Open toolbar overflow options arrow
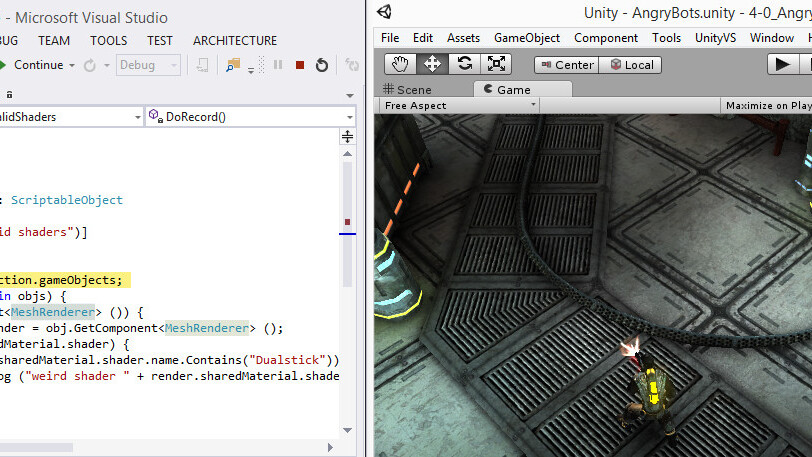Viewport: 812px width, 457px height. click(x=251, y=70)
